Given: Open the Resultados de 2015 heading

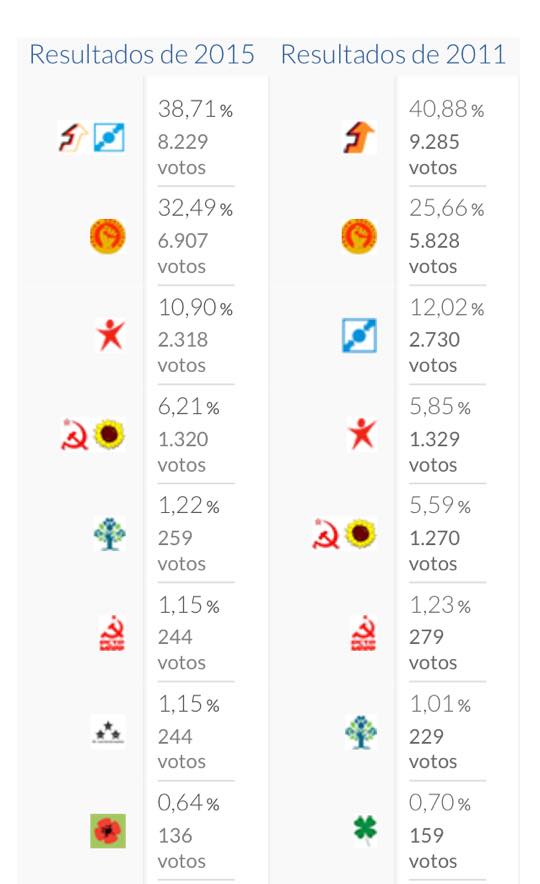Looking at the screenshot, I should click(142, 55).
